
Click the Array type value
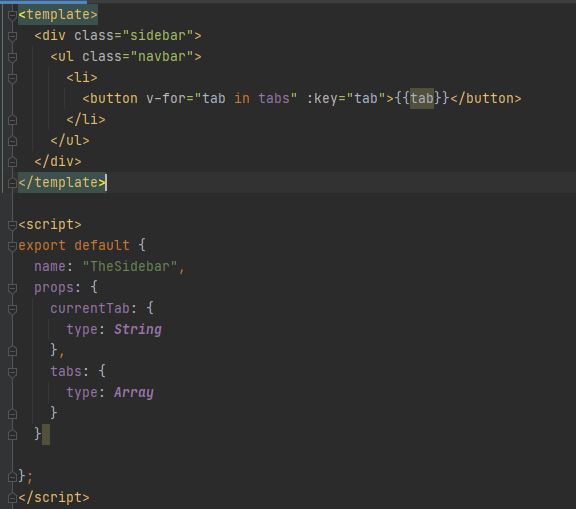tap(134, 393)
